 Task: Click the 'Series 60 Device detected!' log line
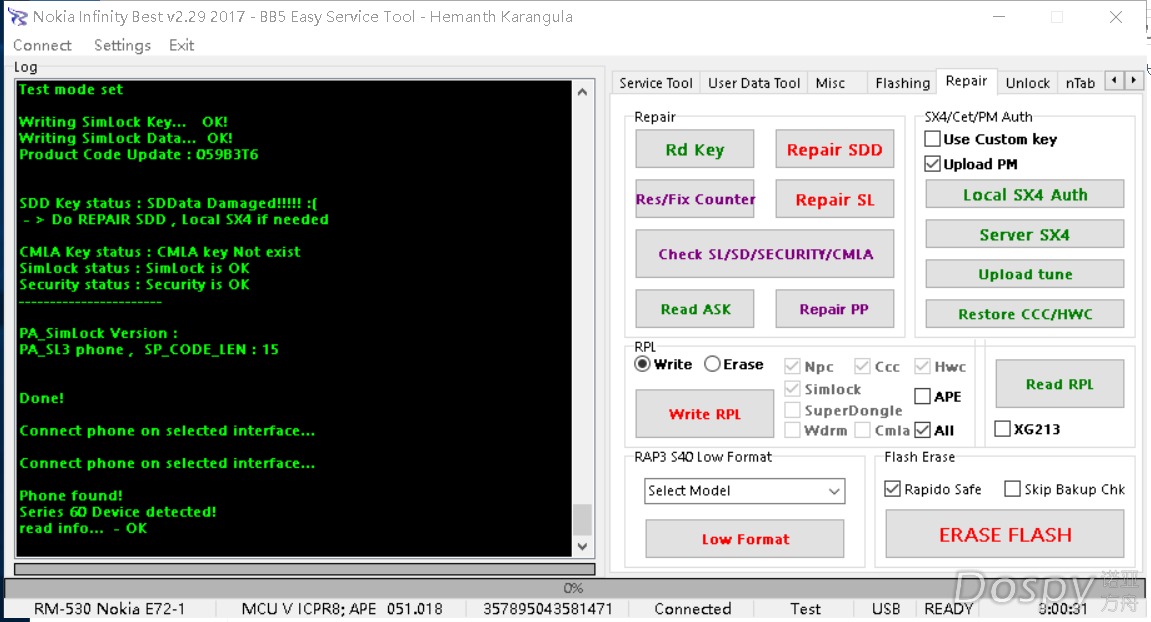[117, 512]
